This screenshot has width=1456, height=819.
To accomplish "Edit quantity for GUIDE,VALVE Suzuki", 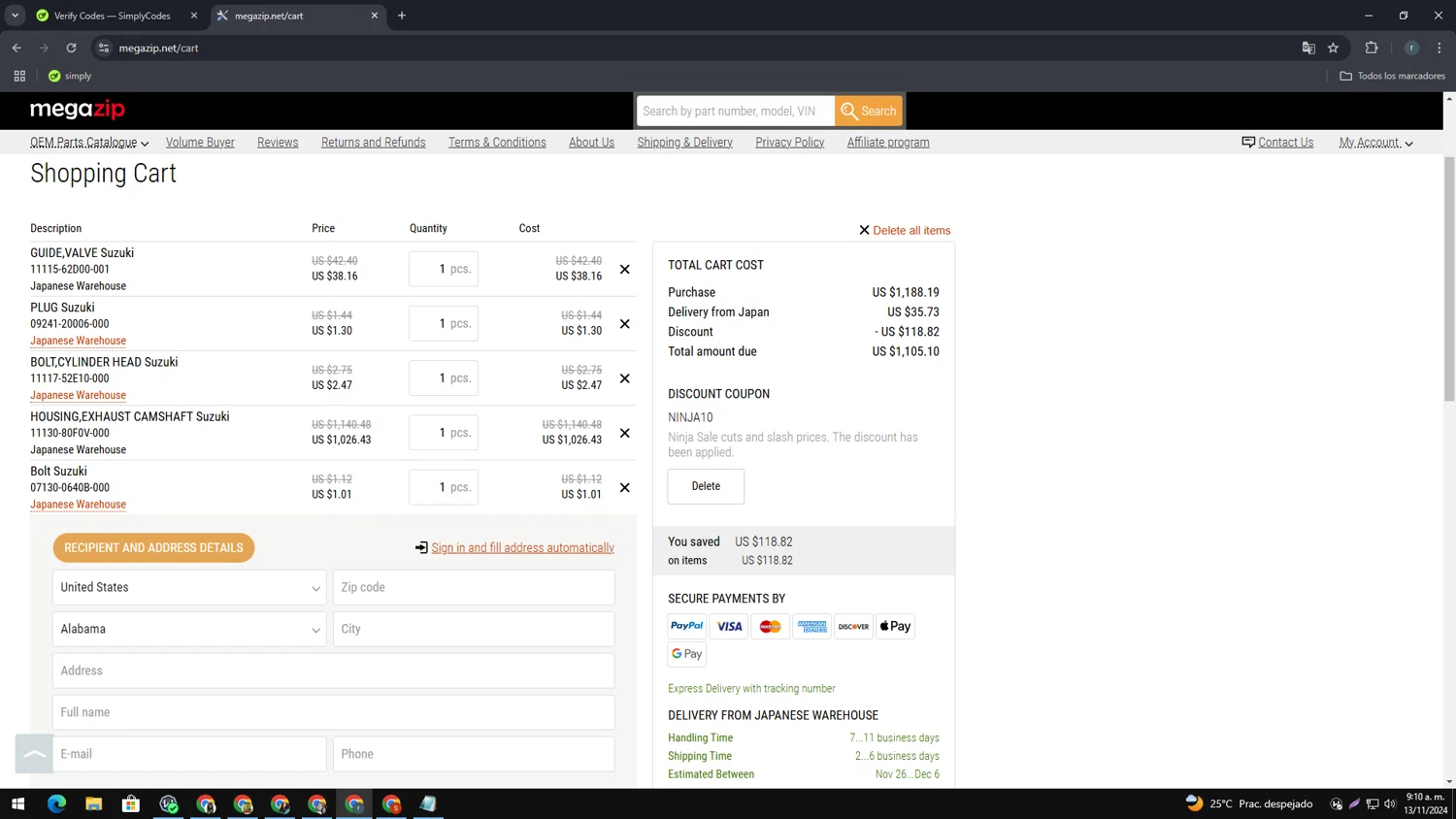I will click(444, 269).
